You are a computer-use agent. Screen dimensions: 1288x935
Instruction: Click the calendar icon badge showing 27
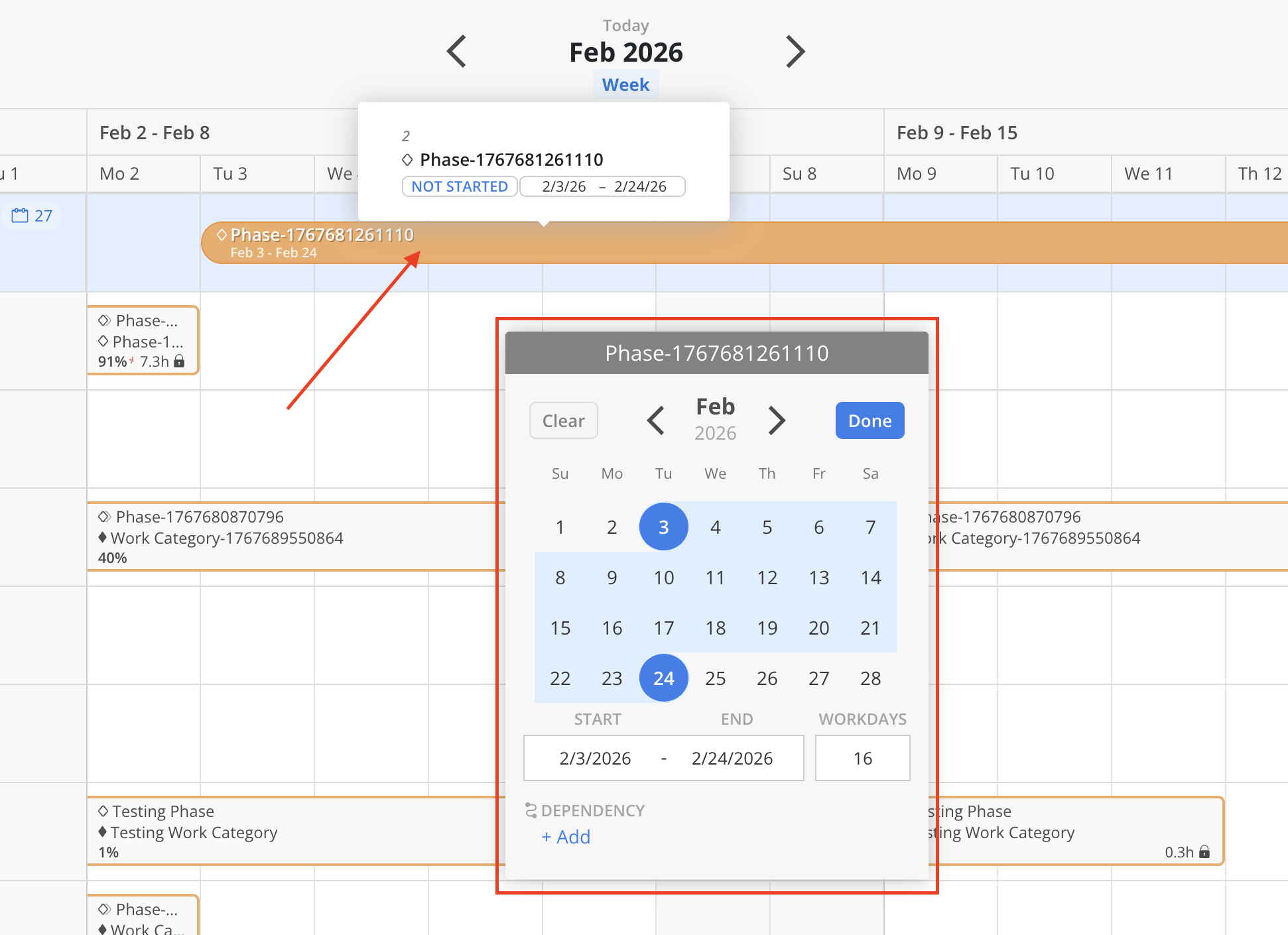click(x=32, y=216)
